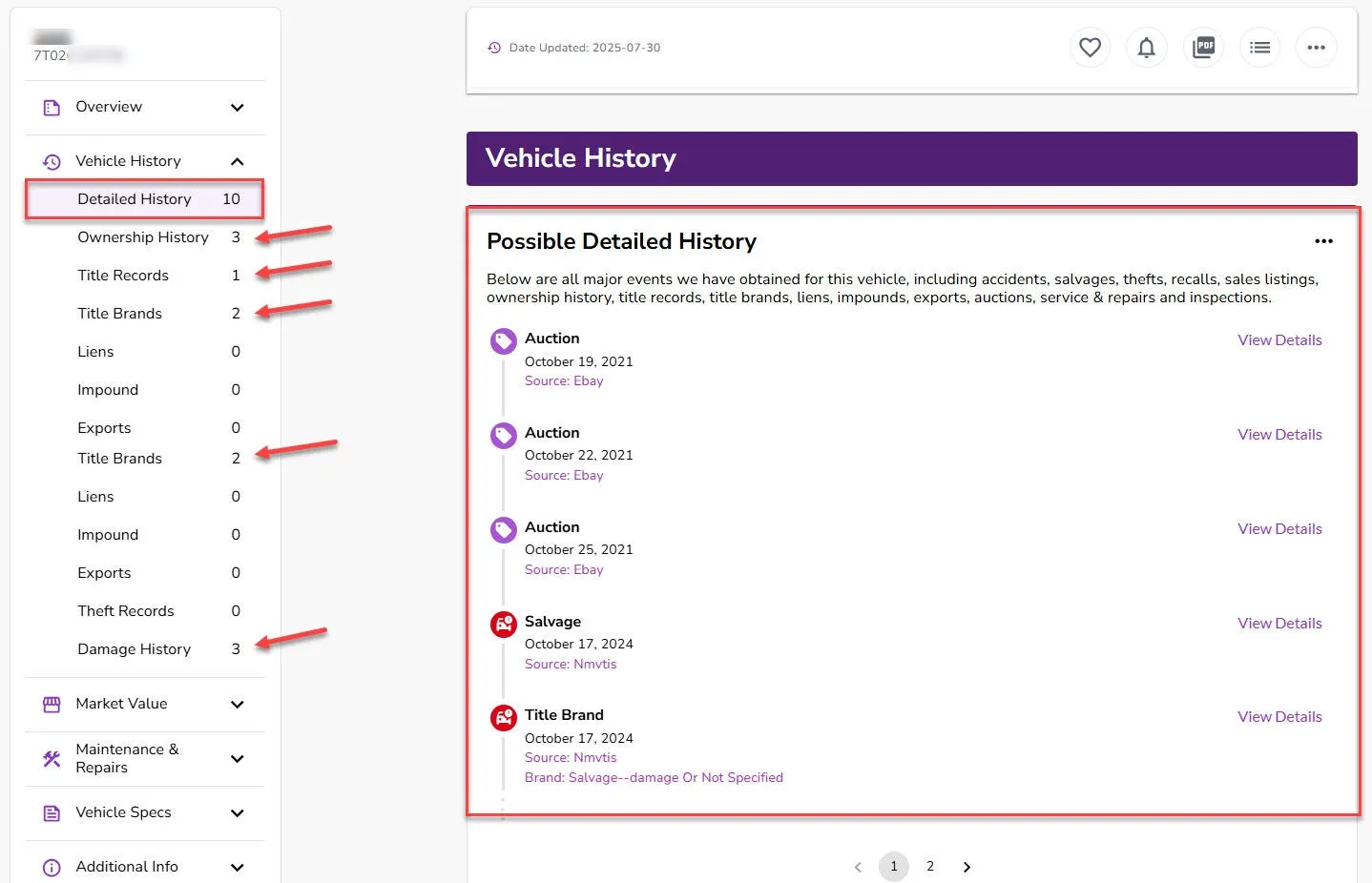
Task: Click the Vehicle History clock icon
Action: coord(52,162)
